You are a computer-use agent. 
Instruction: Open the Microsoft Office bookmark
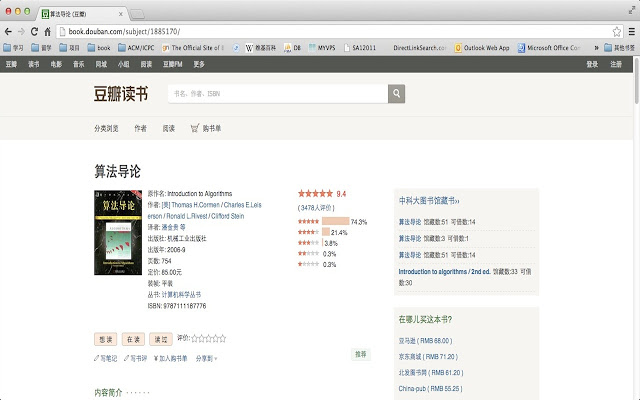549,48
